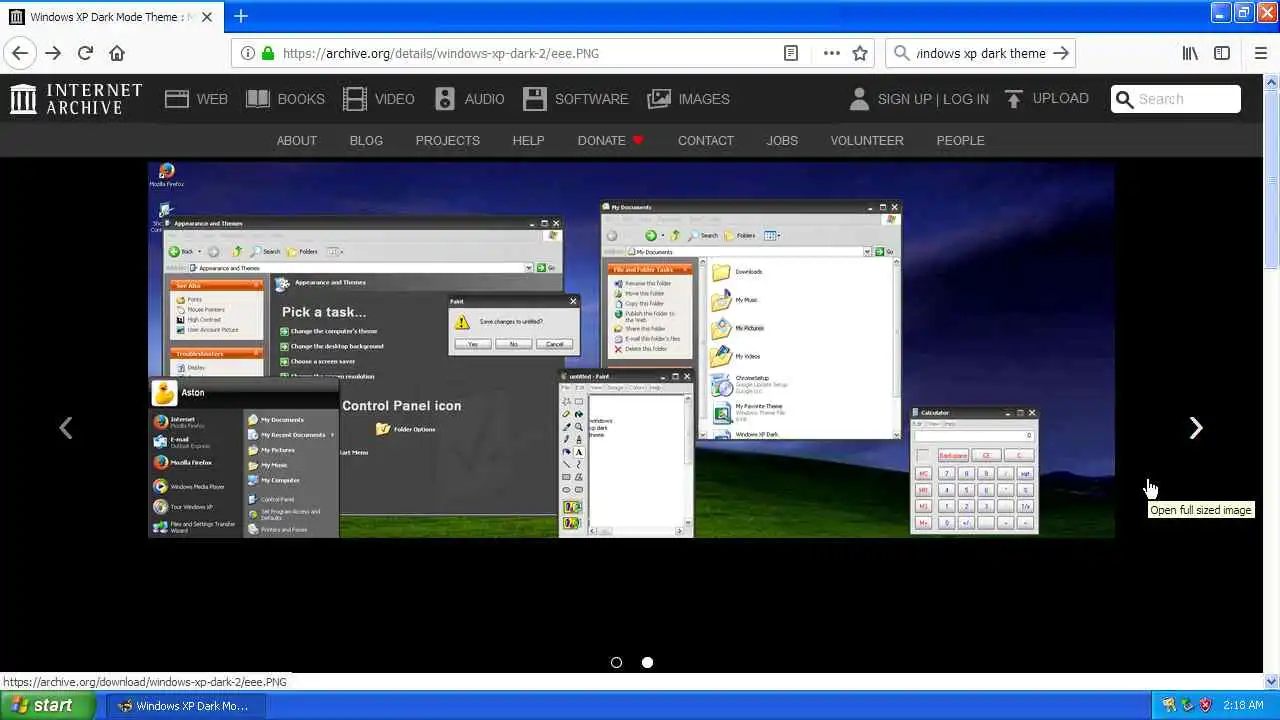
Task: Open page actions three-dot menu
Action: [831, 53]
